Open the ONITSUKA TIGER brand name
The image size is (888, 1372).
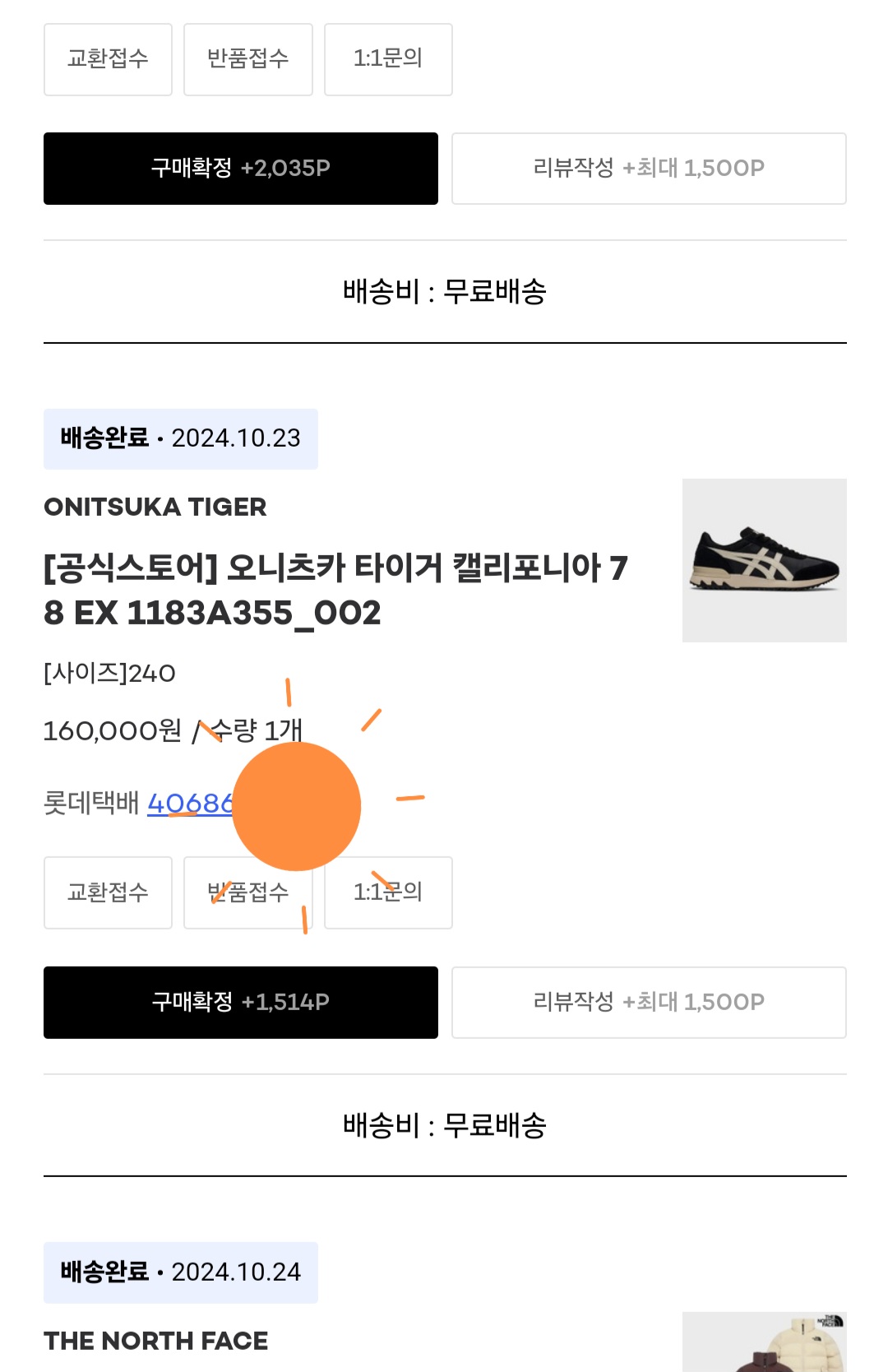click(155, 507)
